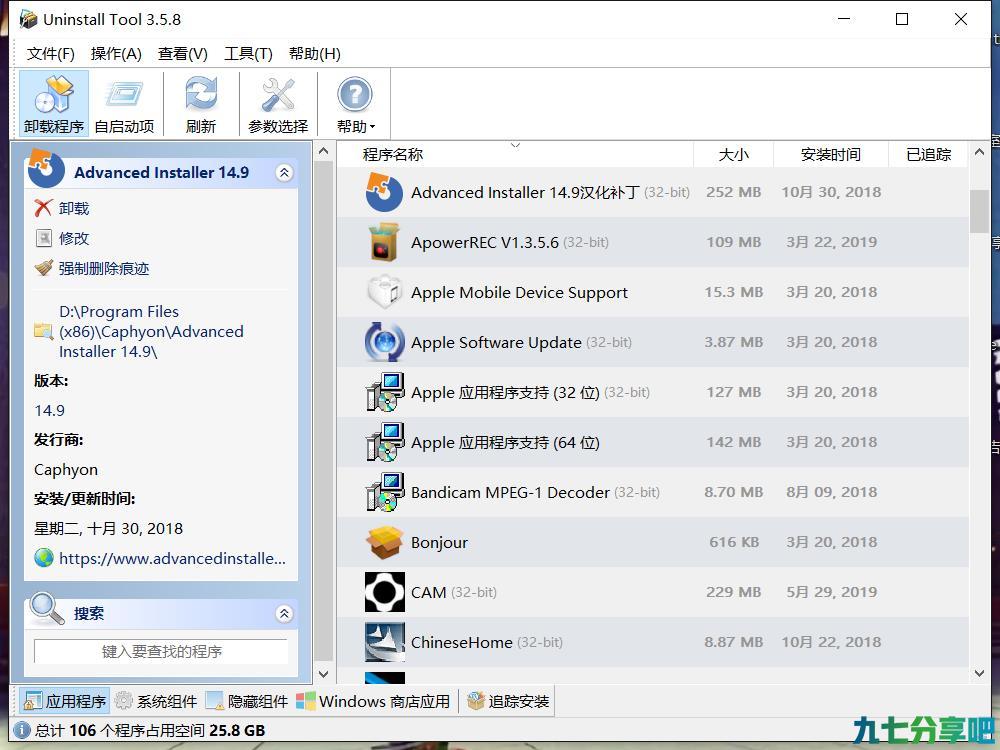Select the ApowerREC V1.3.5.6 icon

384,242
